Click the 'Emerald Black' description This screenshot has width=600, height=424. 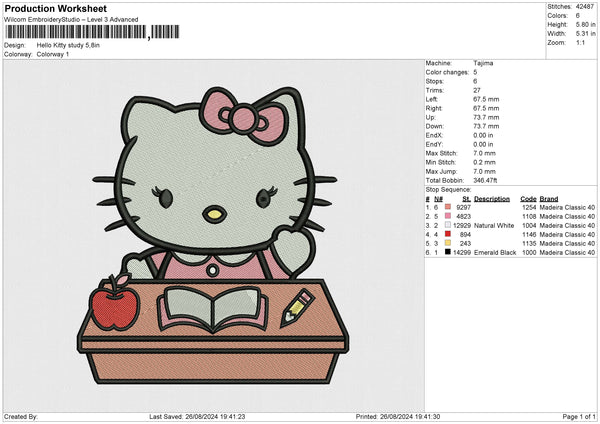[x=495, y=253]
